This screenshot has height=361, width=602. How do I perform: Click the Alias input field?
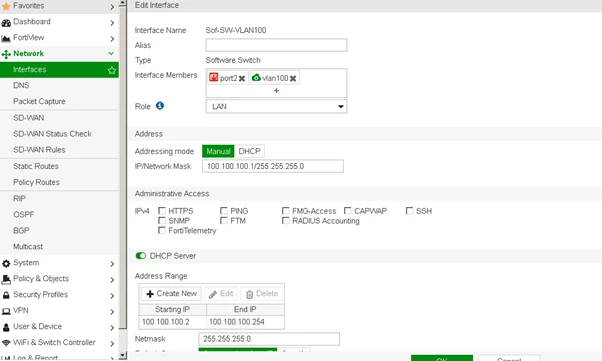(276, 45)
